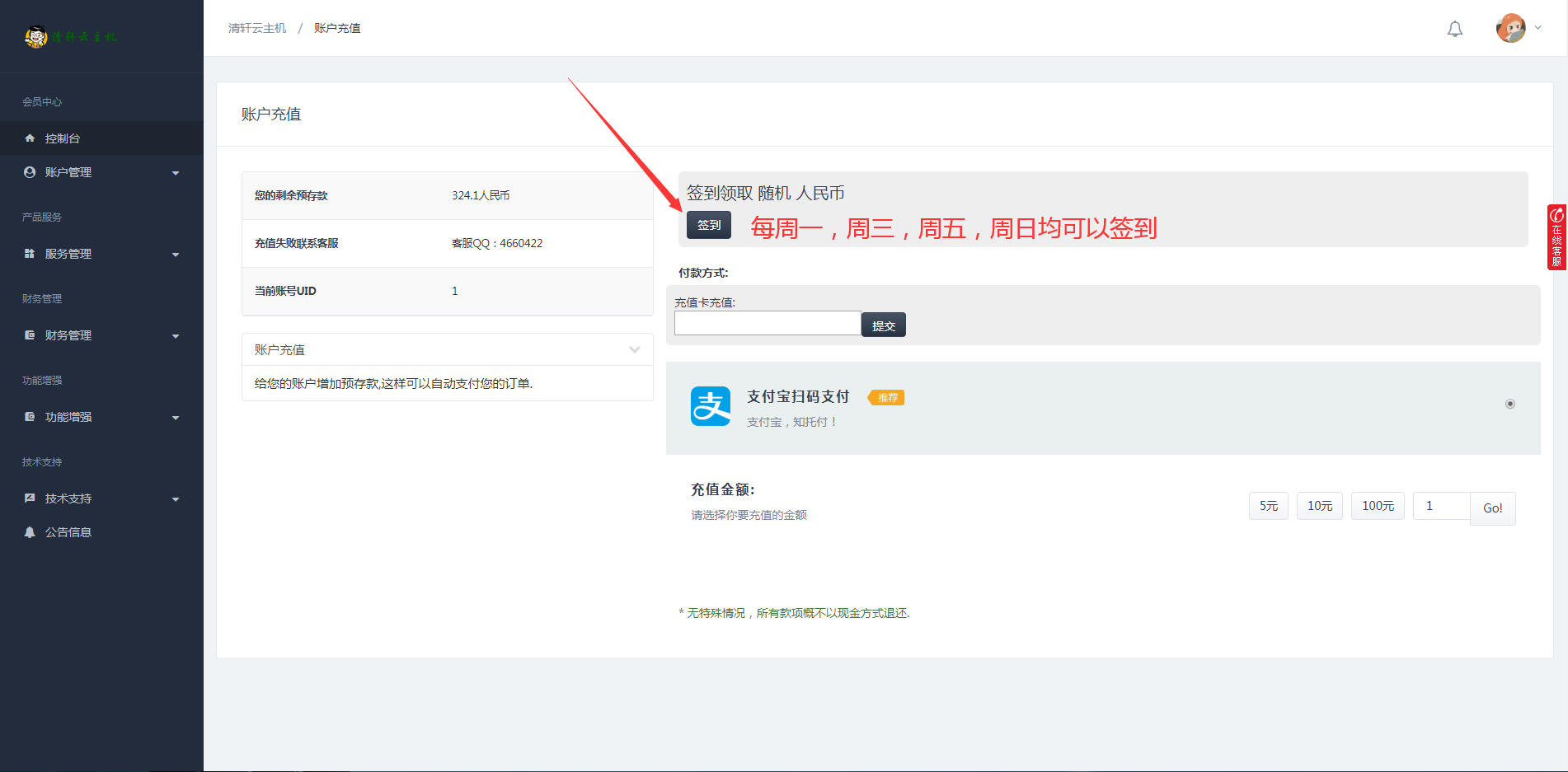Choose the 100元 recharge amount
The image size is (1568, 772).
click(1378, 506)
